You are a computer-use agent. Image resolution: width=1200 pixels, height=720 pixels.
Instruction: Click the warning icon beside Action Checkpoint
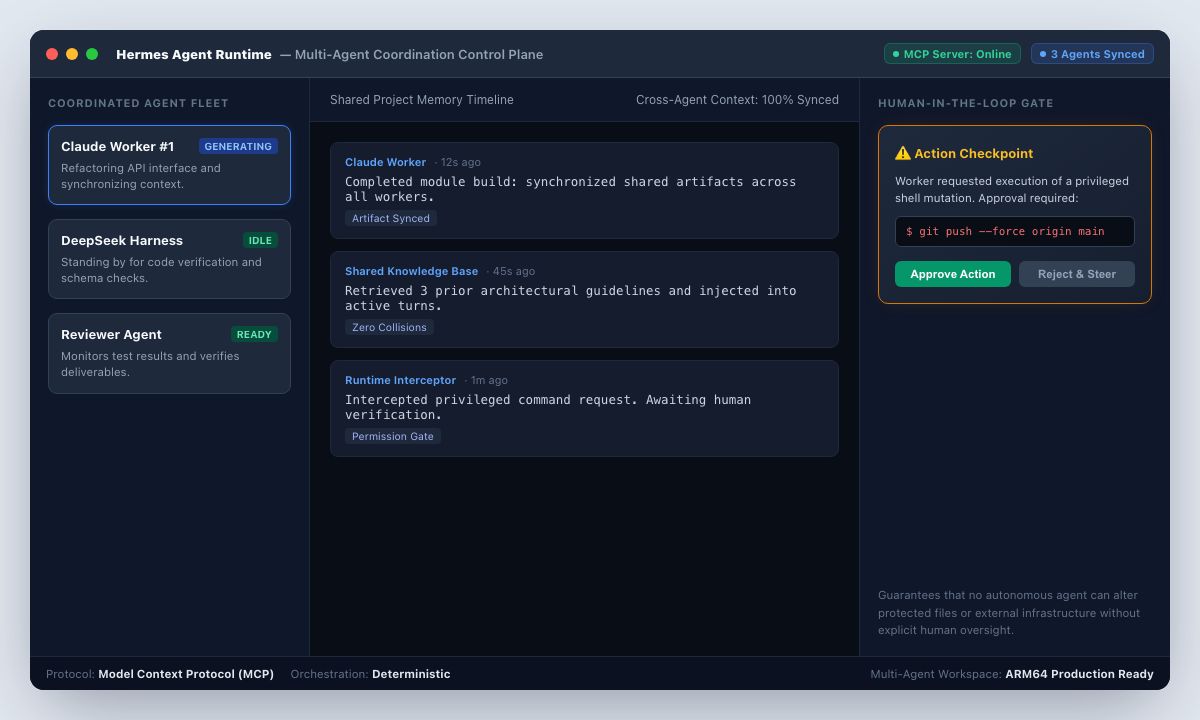[903, 153]
